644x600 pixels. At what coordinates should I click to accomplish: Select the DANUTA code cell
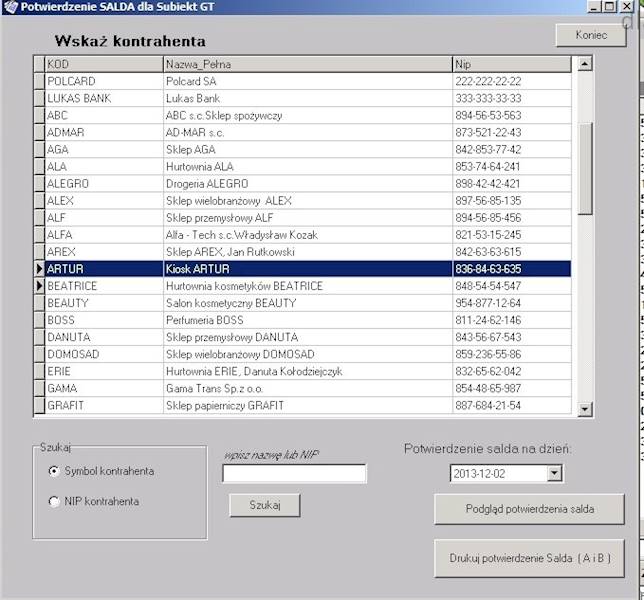pyautogui.click(x=104, y=337)
